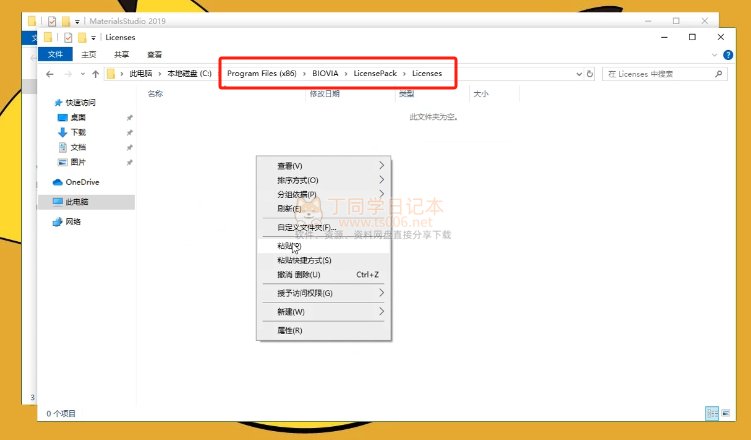
Task: Click the address bar folder icon
Action: [111, 74]
